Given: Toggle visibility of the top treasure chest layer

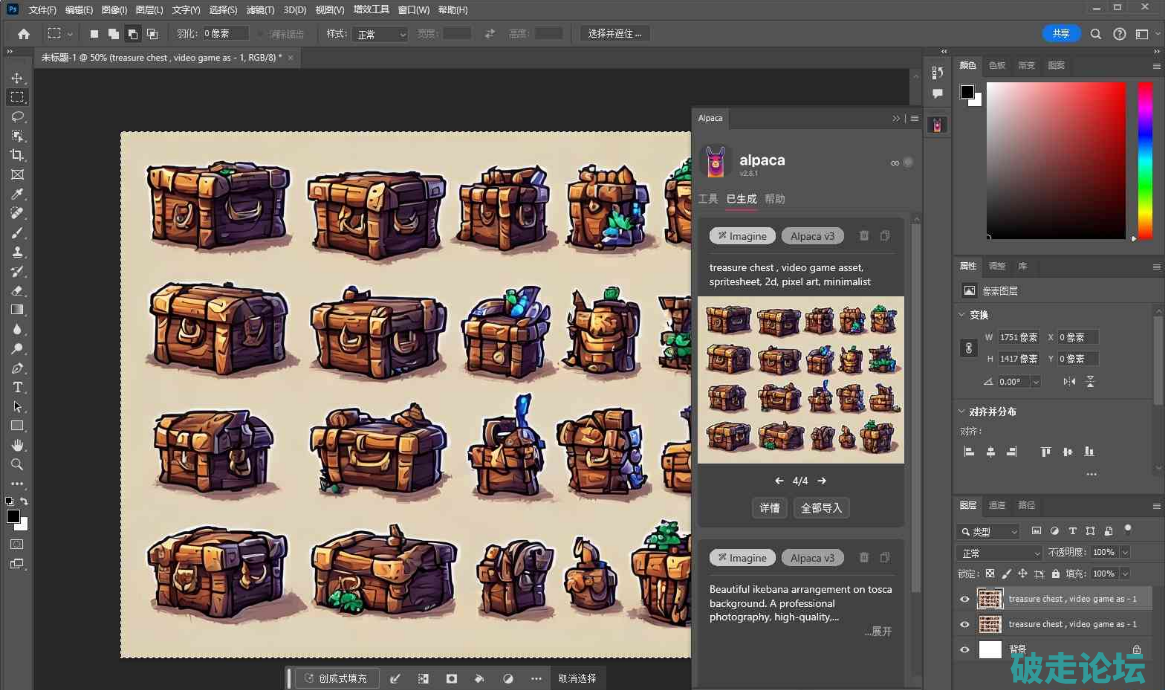Looking at the screenshot, I should (x=964, y=599).
